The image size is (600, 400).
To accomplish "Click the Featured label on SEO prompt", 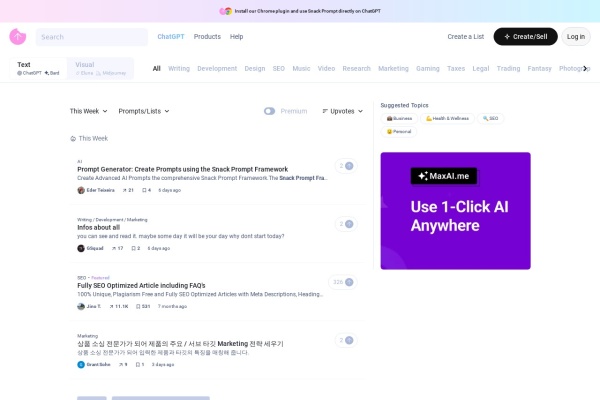I will [x=100, y=278].
